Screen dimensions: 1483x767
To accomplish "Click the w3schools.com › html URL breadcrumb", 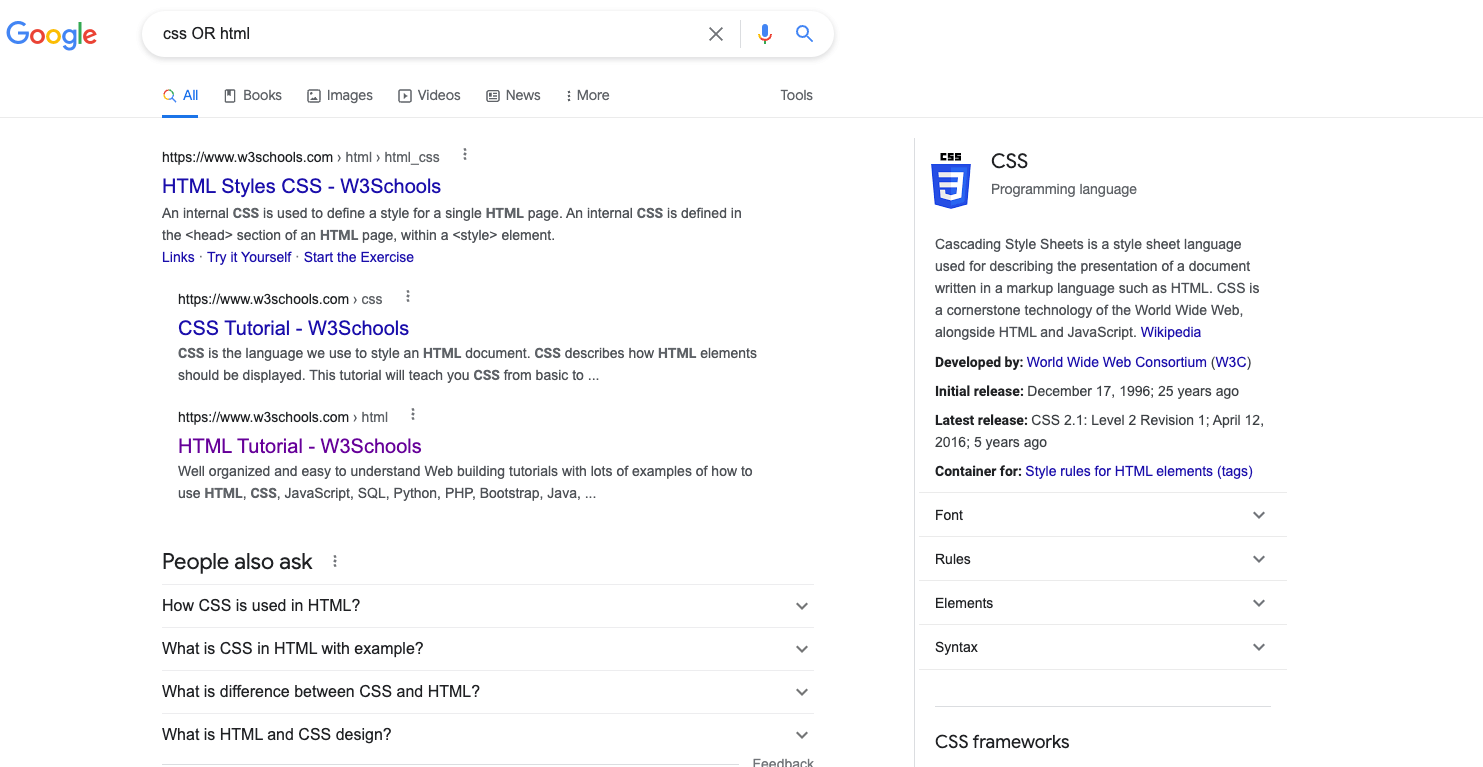I will point(283,417).
